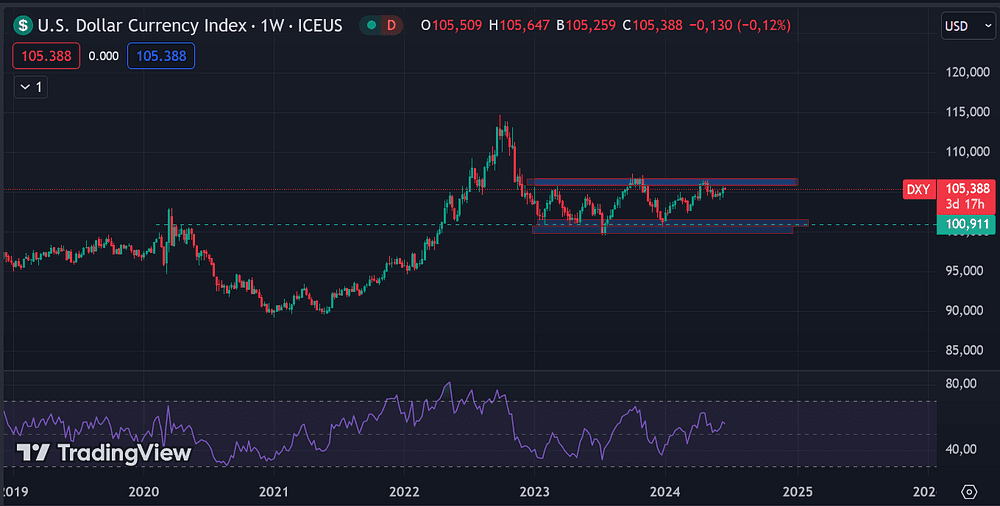Viewport: 1000px width, 506px height.
Task: Click the red D data-delay badge
Action: point(392,26)
